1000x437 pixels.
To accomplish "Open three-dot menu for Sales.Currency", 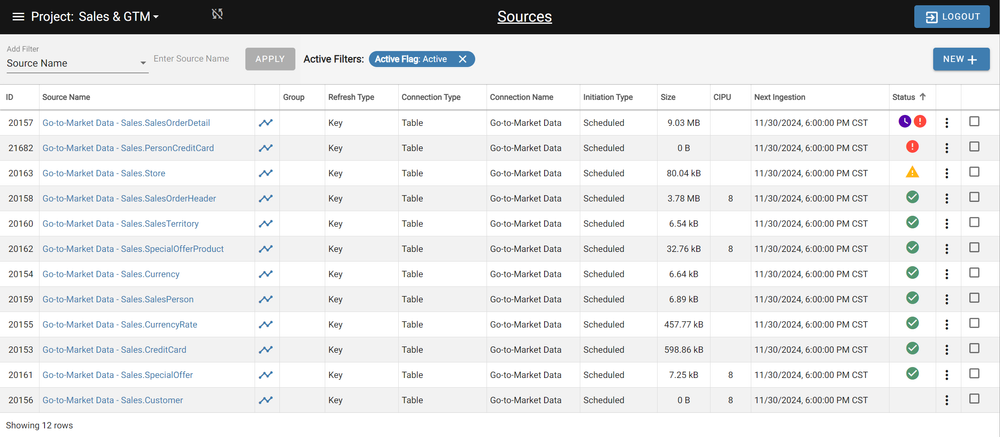I will point(947,274).
